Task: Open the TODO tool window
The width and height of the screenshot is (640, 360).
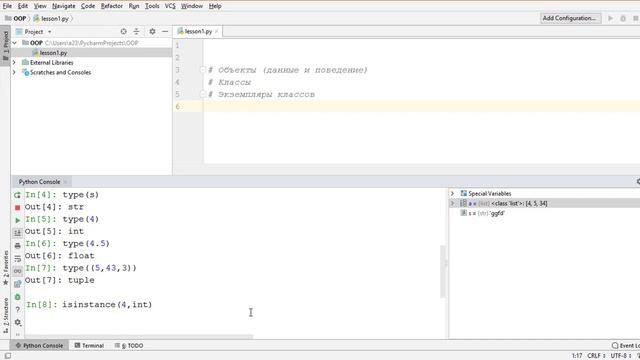Action: pos(129,345)
